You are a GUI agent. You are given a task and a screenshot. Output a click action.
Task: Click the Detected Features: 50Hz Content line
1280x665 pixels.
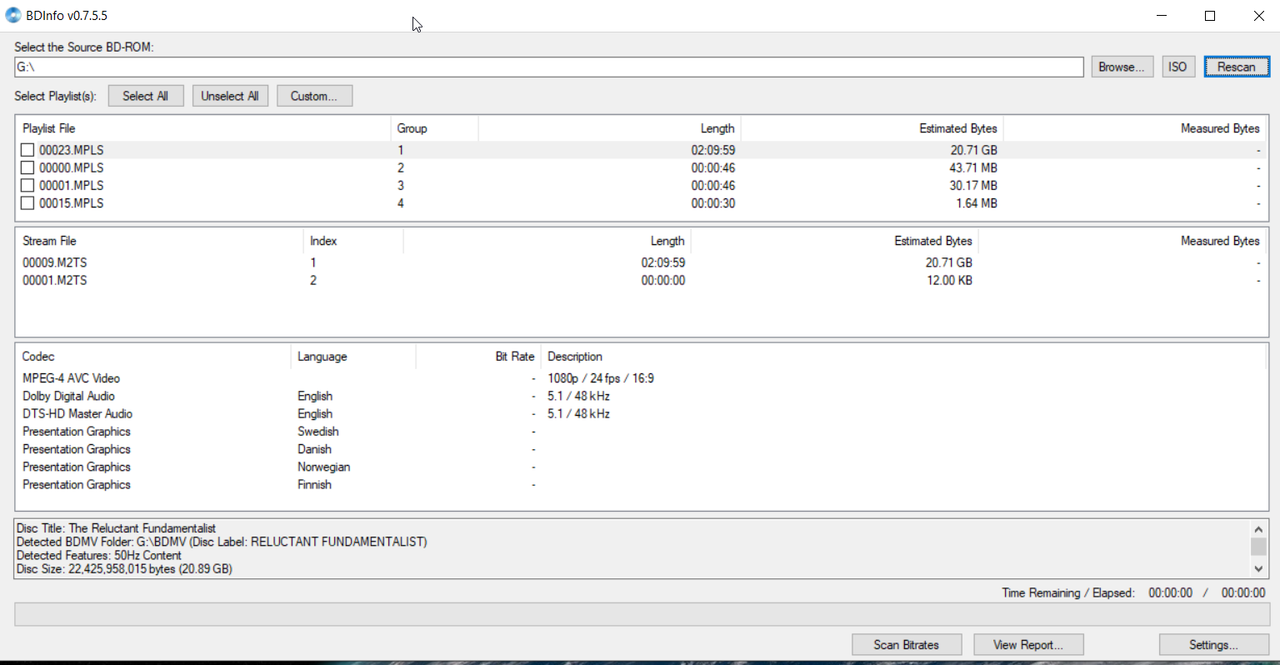click(x=100, y=555)
